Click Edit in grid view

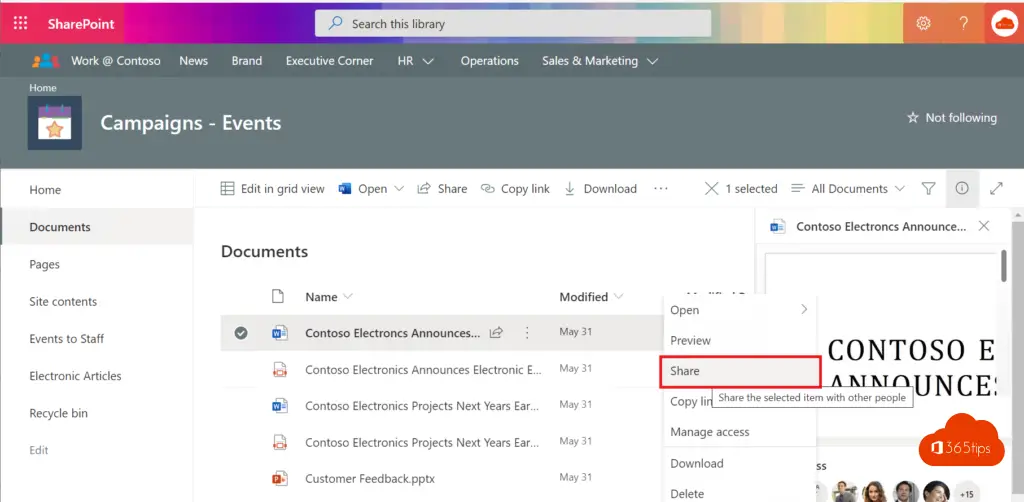pyautogui.click(x=272, y=189)
